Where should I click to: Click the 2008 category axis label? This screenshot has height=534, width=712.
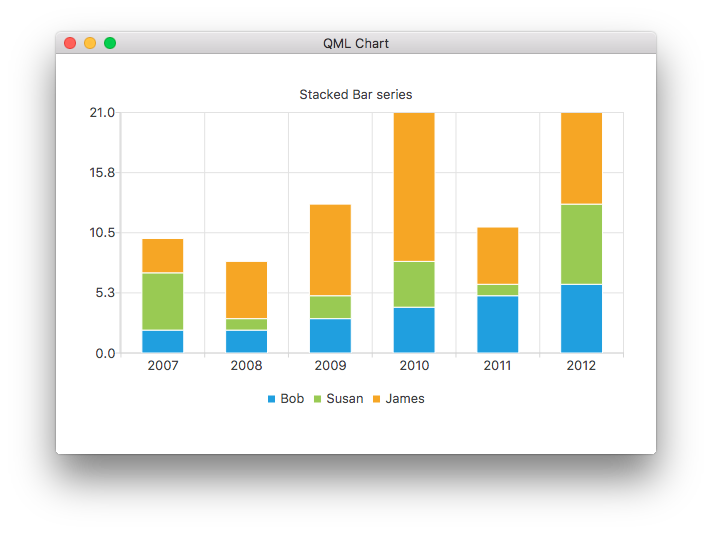coord(246,366)
